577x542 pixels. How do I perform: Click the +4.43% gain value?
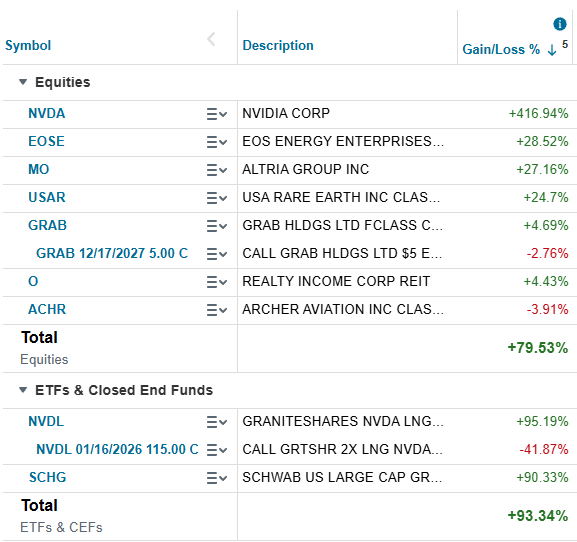[546, 281]
